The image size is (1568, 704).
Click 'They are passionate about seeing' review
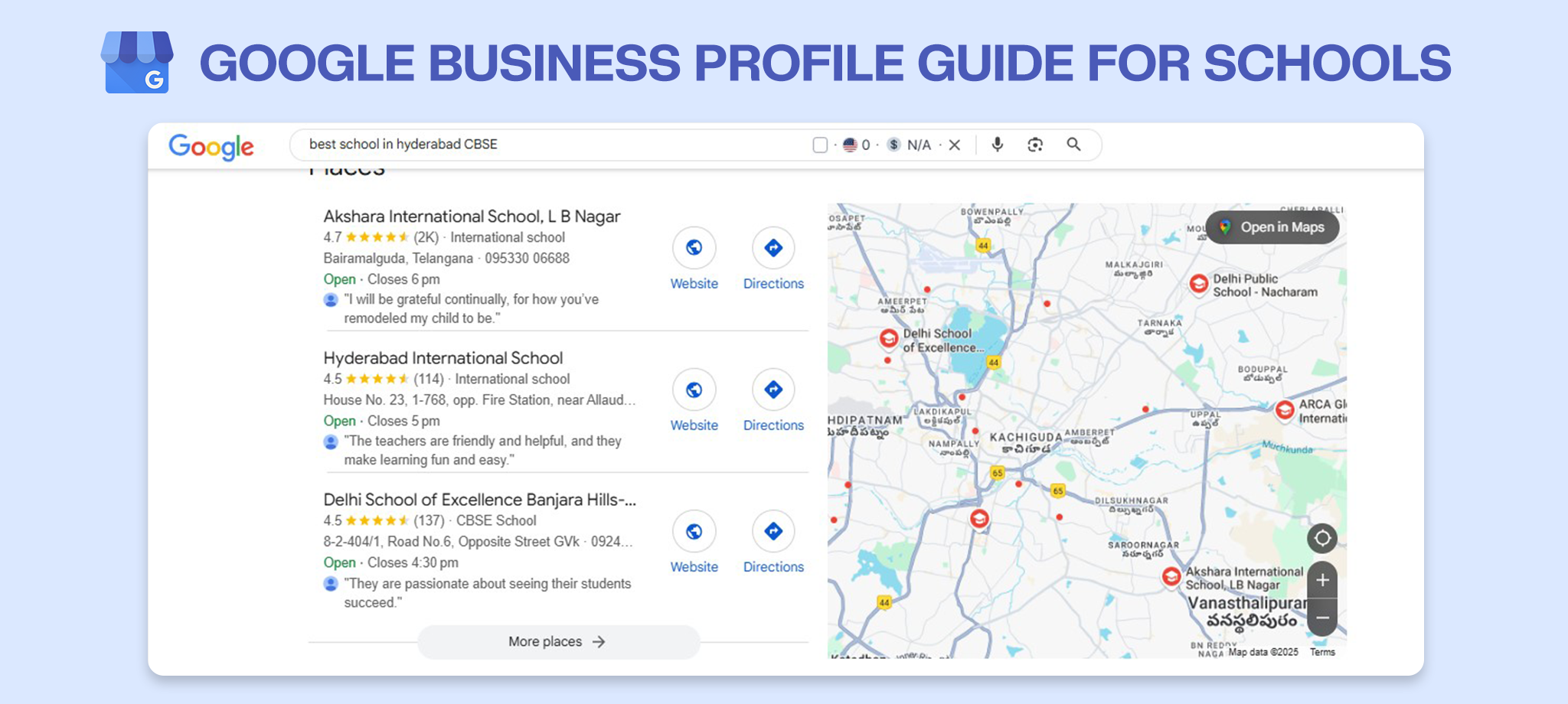487,593
